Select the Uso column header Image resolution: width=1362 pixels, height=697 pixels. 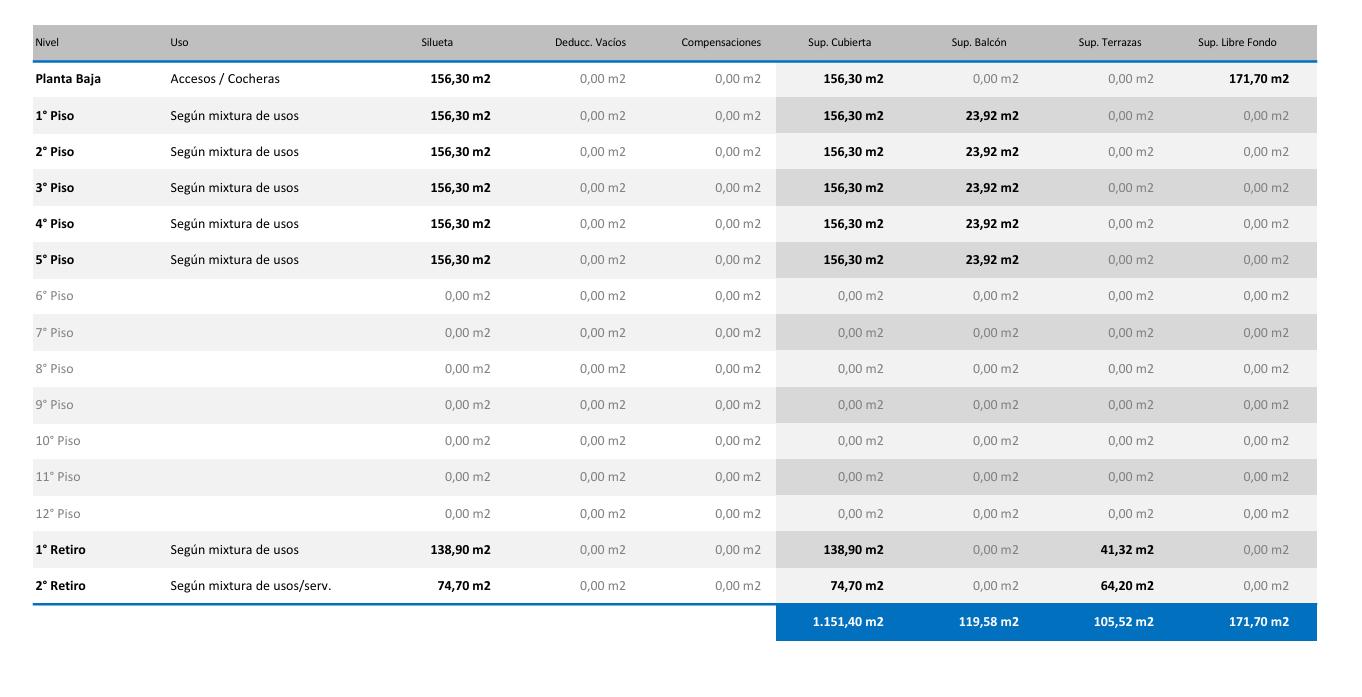pos(179,43)
